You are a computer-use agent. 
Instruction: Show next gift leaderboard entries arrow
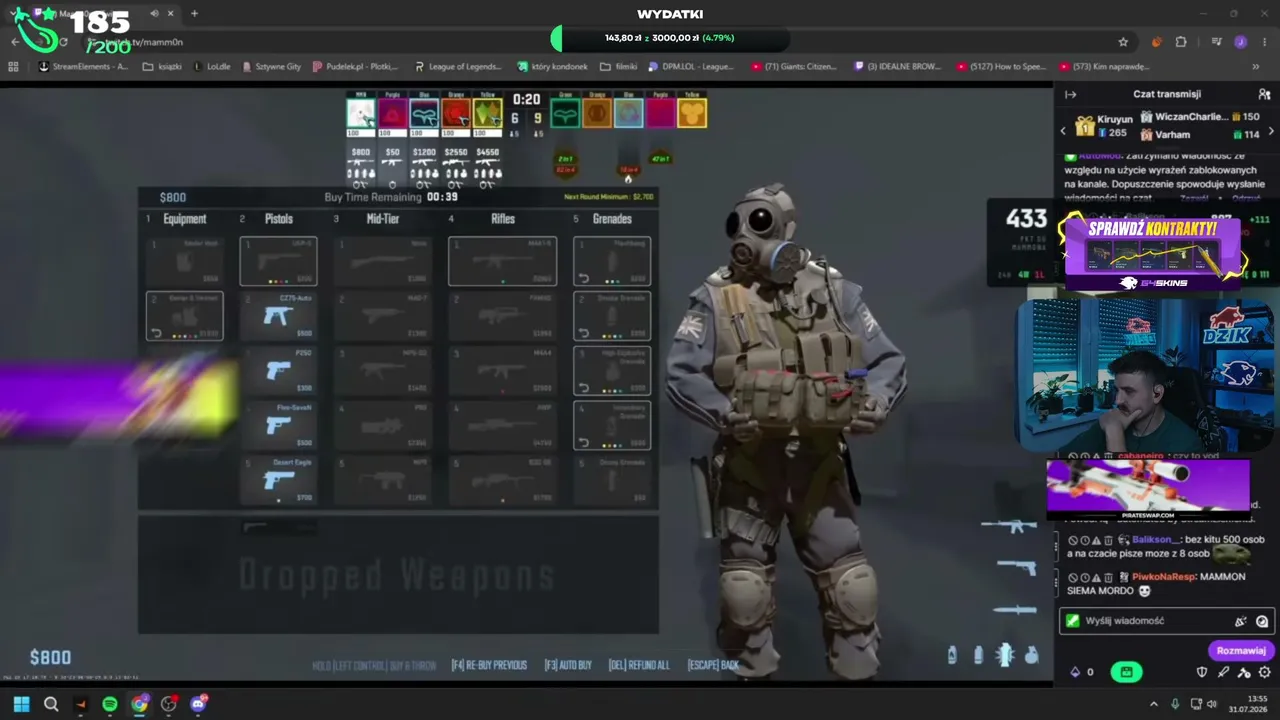(1271, 131)
